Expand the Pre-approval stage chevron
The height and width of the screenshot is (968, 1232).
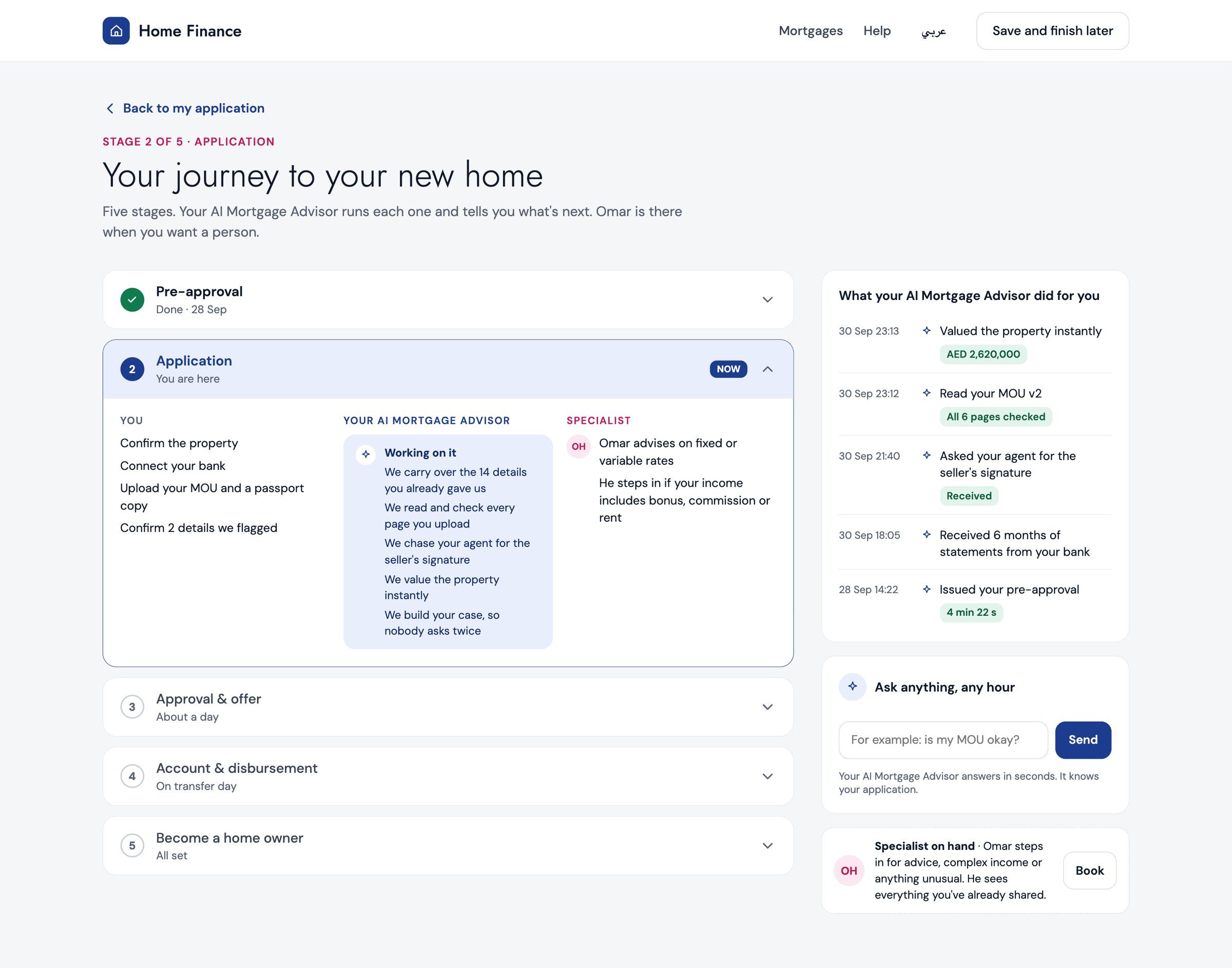[767, 300]
